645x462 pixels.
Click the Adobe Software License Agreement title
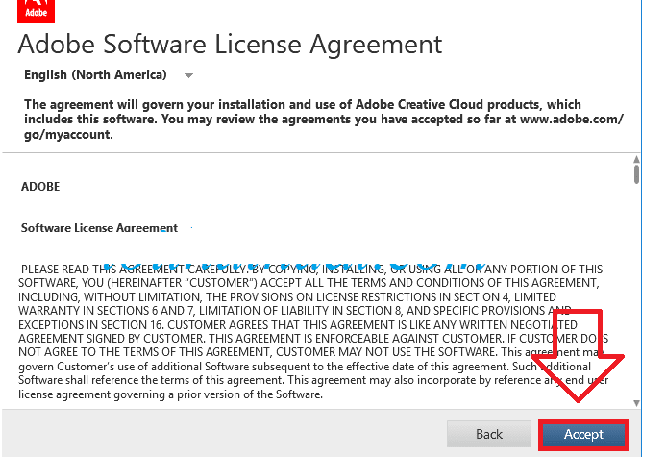point(230,45)
